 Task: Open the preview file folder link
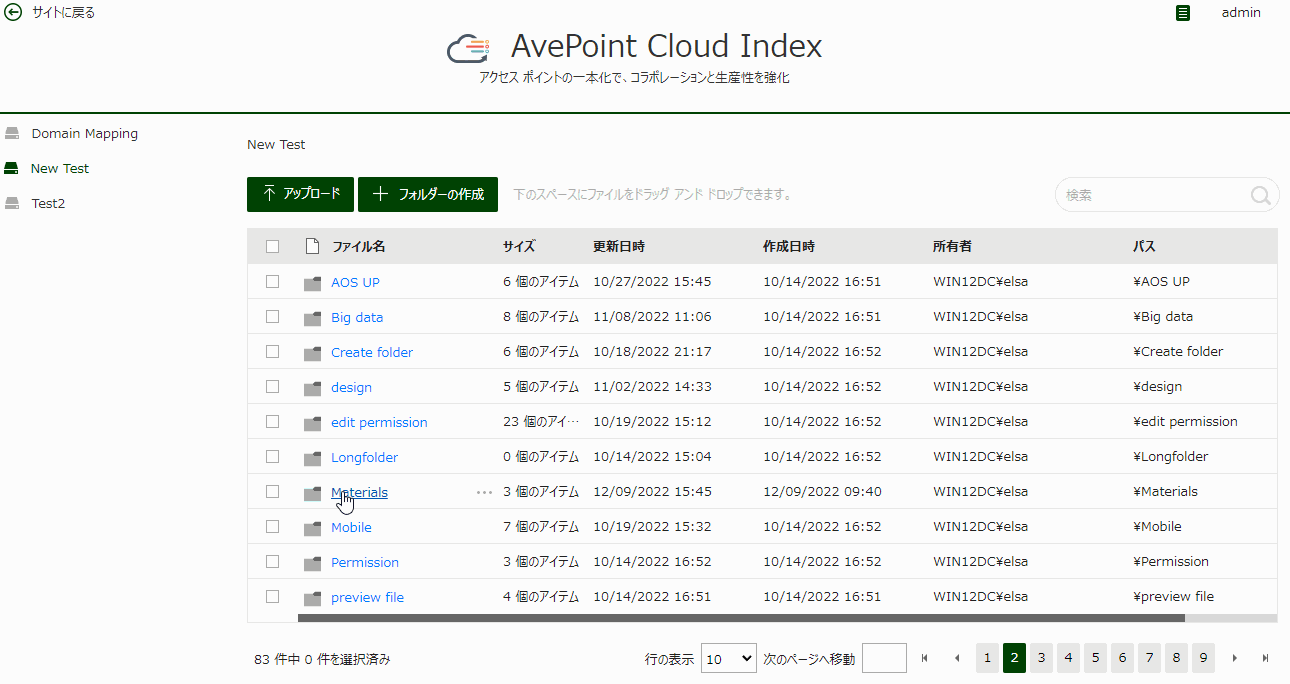(x=367, y=597)
